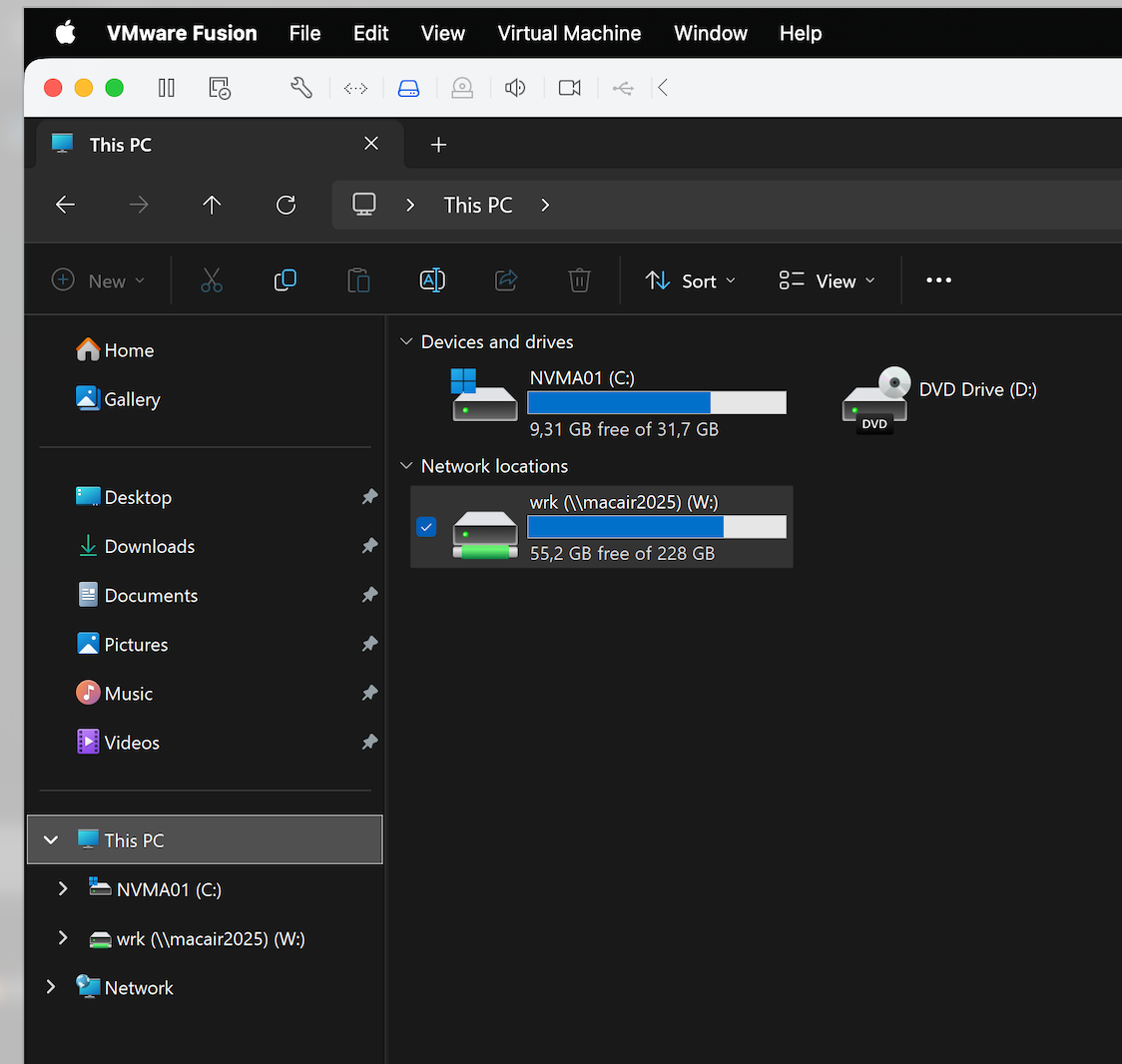1122x1064 pixels.
Task: Click This PC in the address bar
Action: (478, 206)
